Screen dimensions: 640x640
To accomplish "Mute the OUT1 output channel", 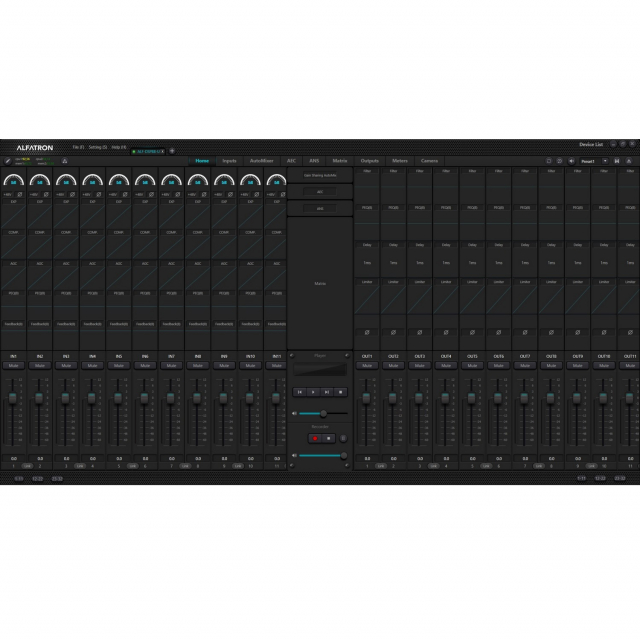I will 367,365.
